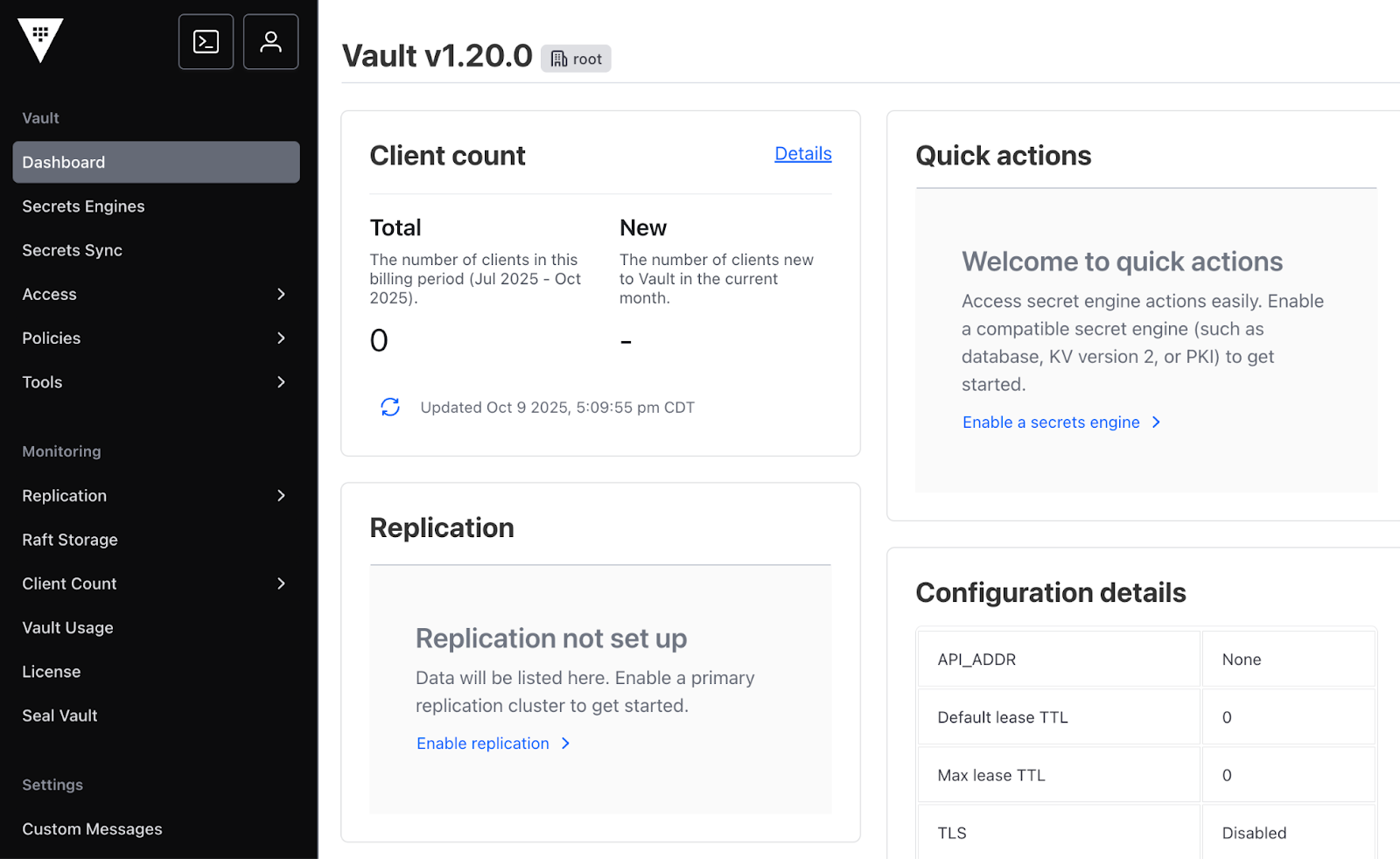This screenshot has width=1400, height=859.
Task: Click the refresh client count icon
Action: pyautogui.click(x=390, y=407)
